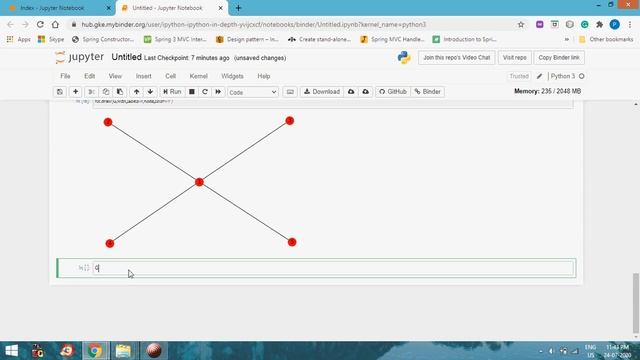Click the Memory 235 / 2048 MB readout
This screenshot has height=360, width=640.
coord(547,91)
